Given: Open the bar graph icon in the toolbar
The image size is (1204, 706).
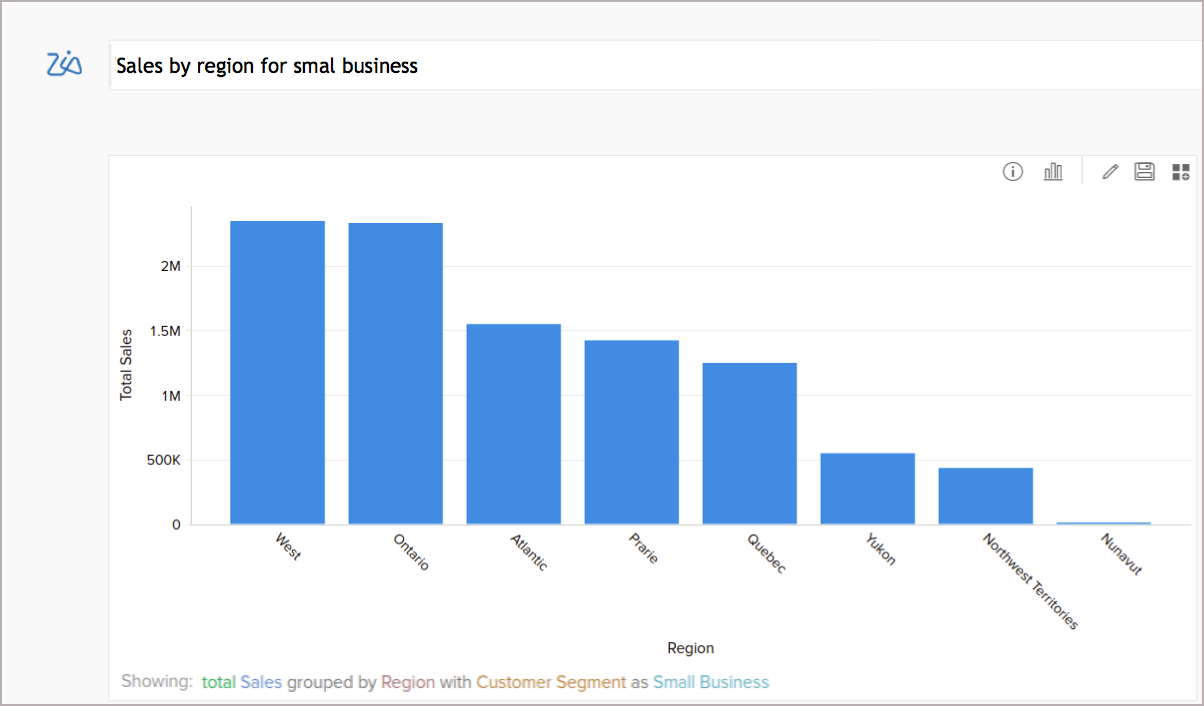Looking at the screenshot, I should pyautogui.click(x=1053, y=171).
